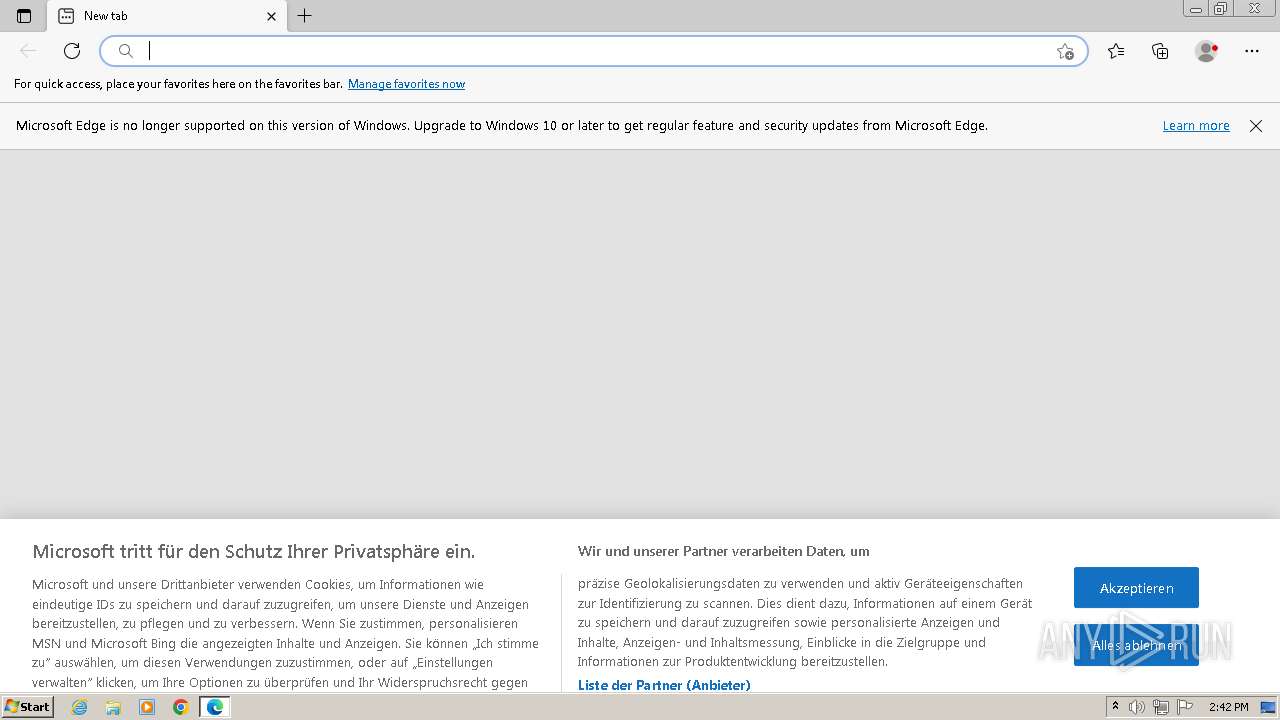This screenshot has width=1280, height=720.
Task: Click the browser back arrow
Action: pyautogui.click(x=28, y=51)
